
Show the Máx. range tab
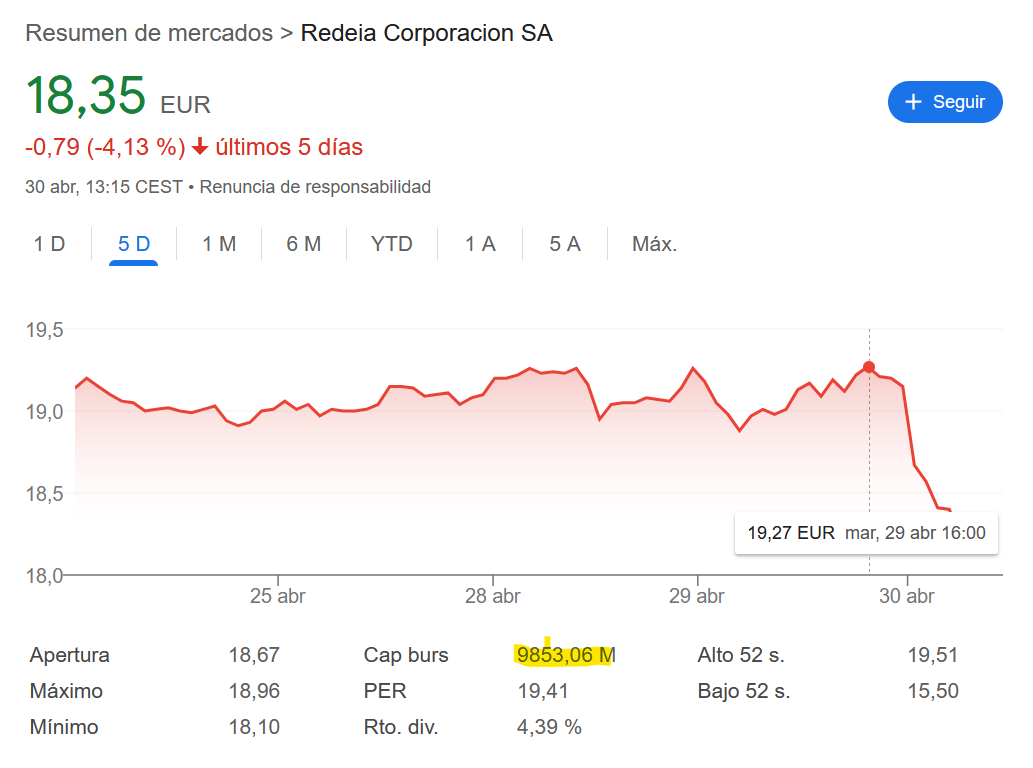coord(654,244)
